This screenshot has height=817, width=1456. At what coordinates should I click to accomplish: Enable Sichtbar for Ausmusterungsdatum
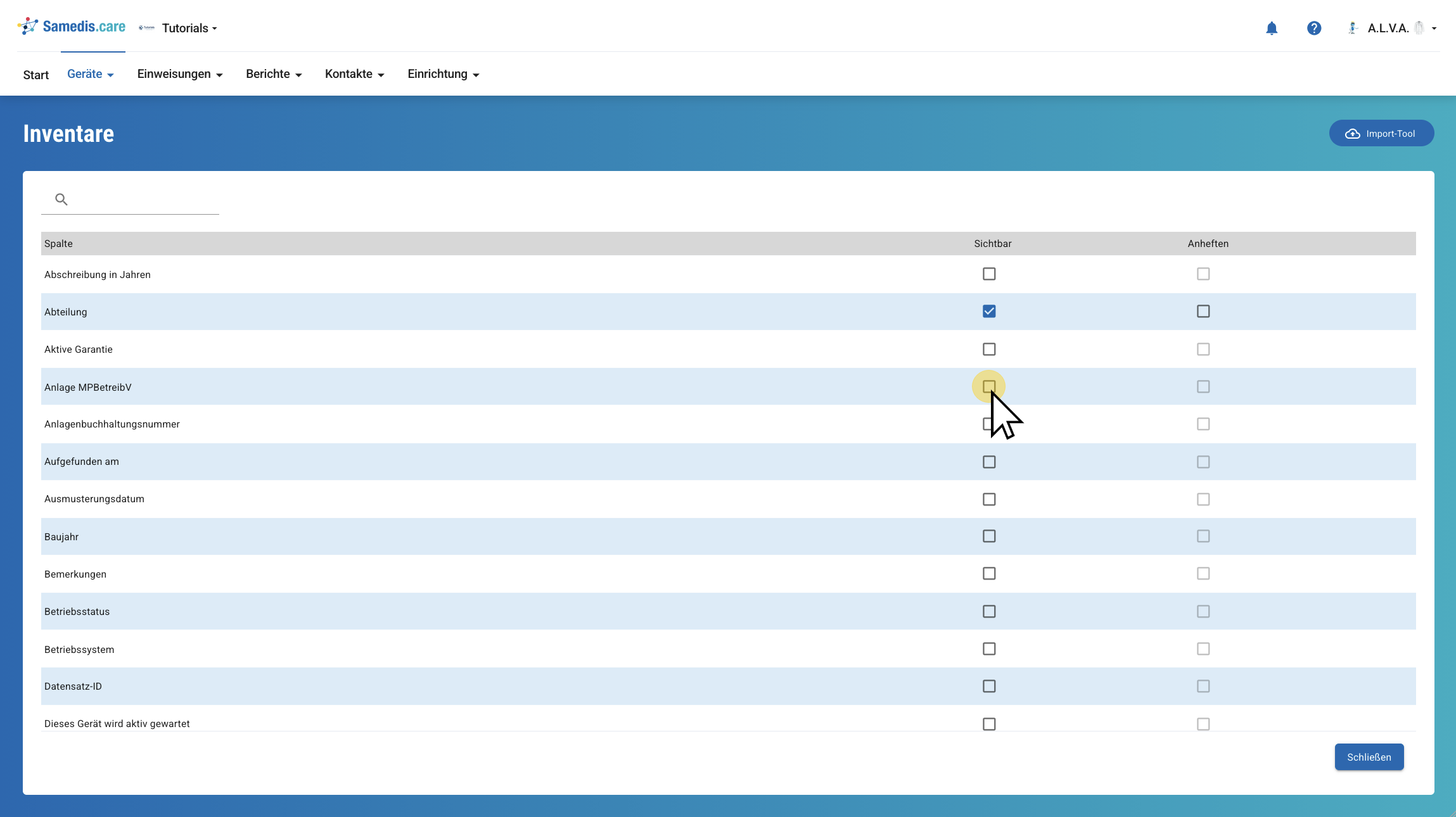(x=988, y=499)
